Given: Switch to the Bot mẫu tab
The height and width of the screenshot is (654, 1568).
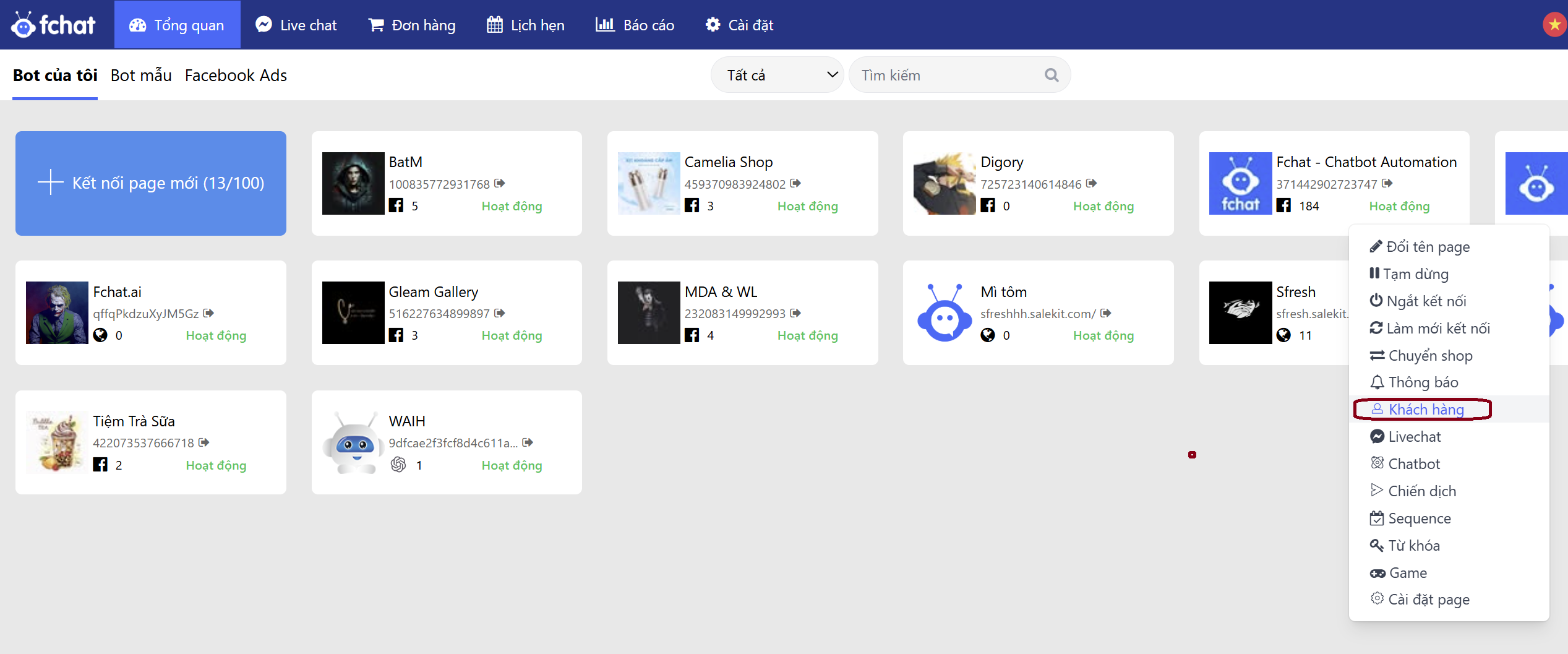Looking at the screenshot, I should point(141,75).
